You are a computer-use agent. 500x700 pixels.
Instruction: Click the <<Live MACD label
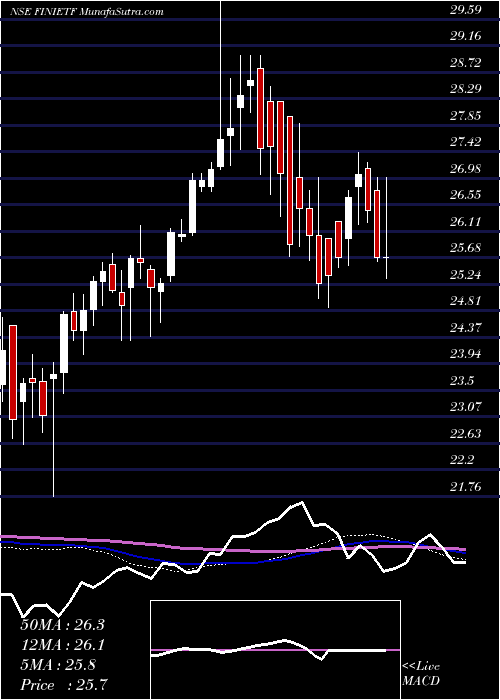point(421,674)
